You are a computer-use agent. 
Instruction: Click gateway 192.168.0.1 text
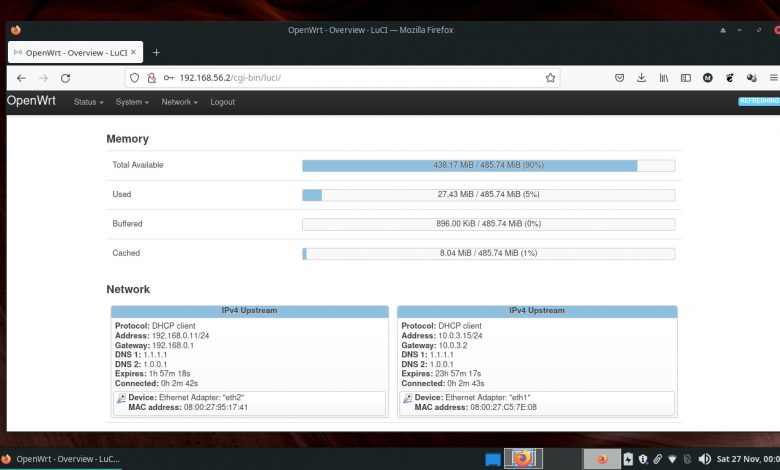click(173, 345)
